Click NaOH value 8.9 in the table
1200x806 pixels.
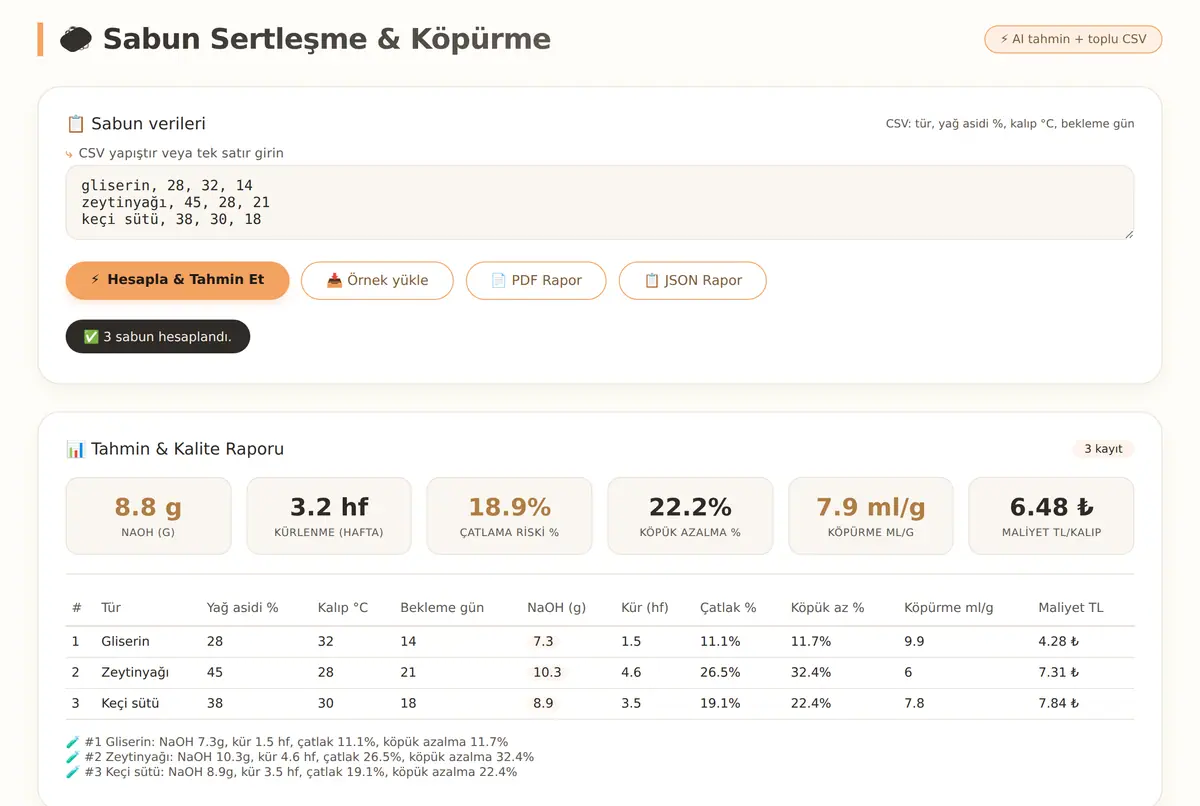543,703
